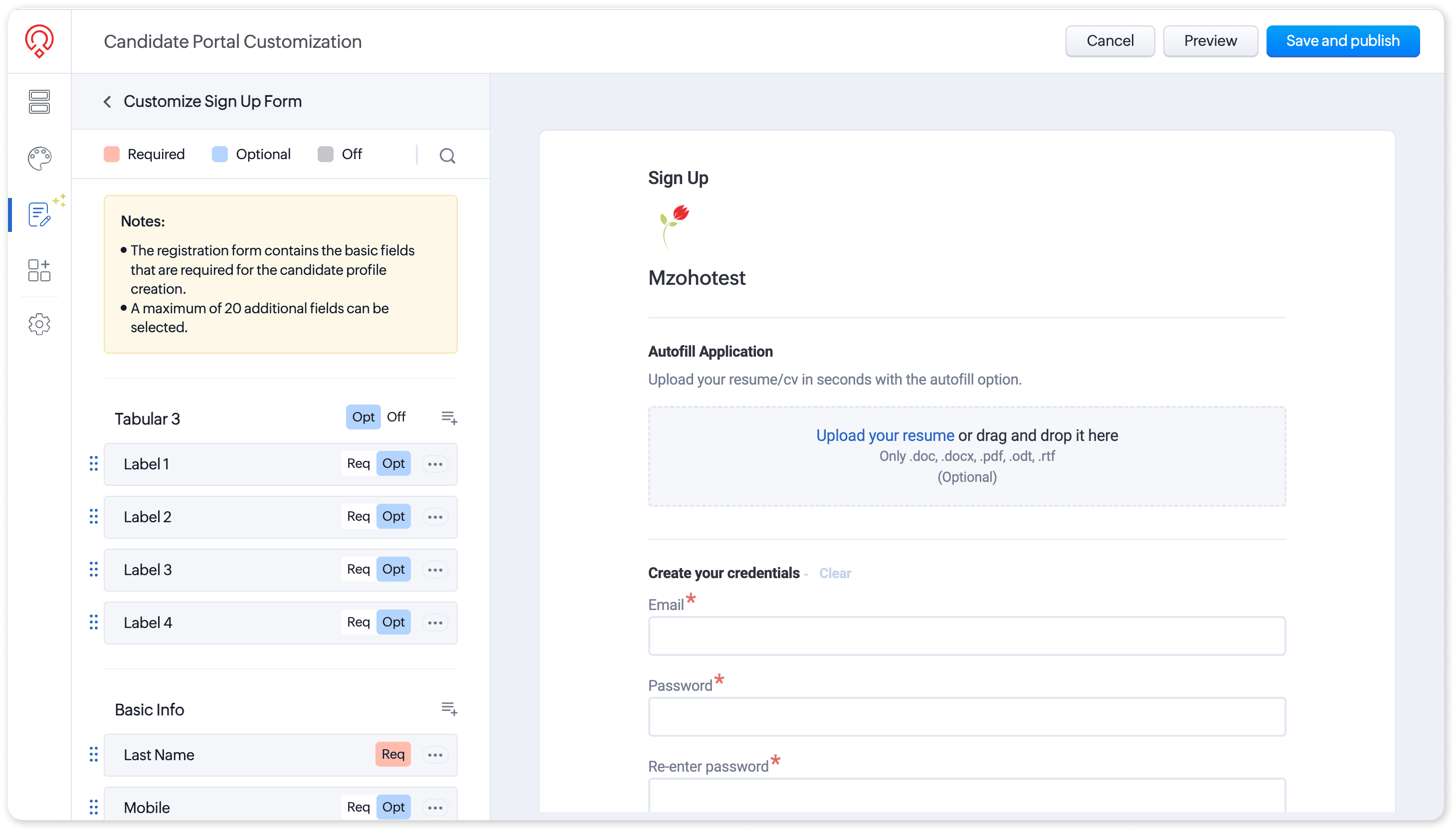Image resolution: width=1456 pixels, height=832 pixels.
Task: Click the Required legend color swatch
Action: coord(111,154)
